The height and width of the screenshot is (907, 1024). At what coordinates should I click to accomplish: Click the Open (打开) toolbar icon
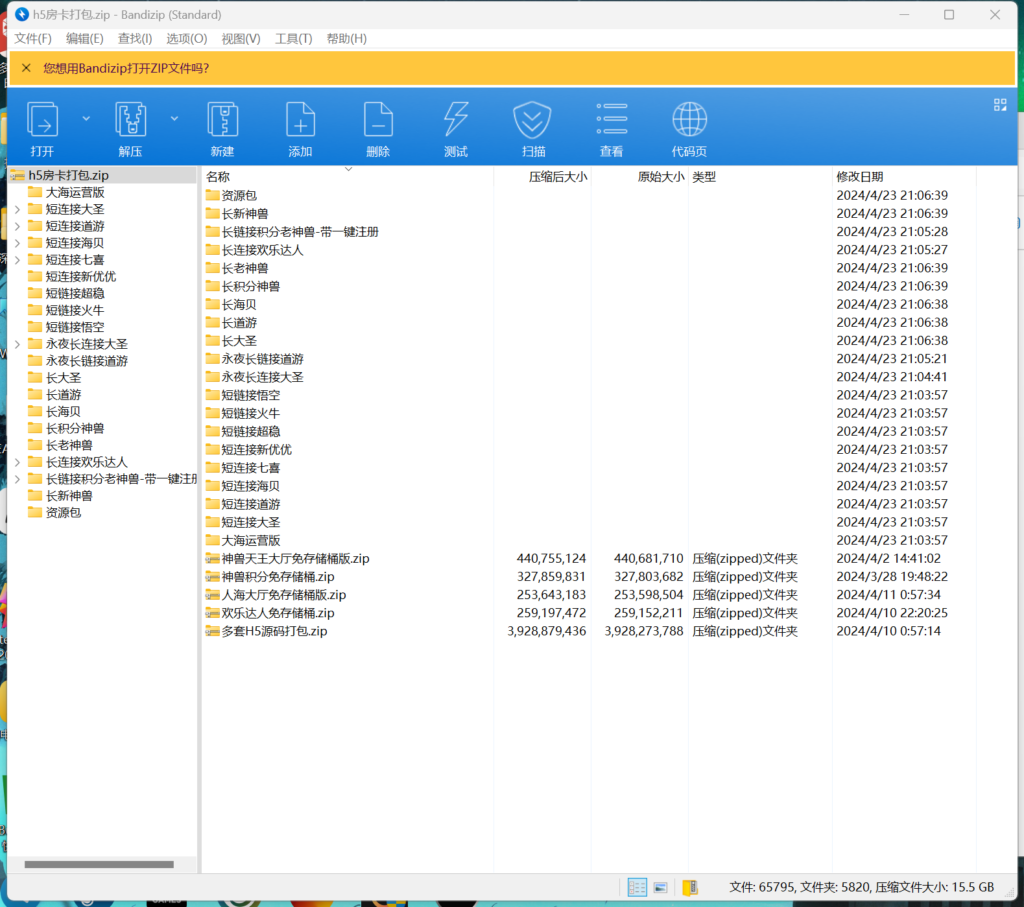[x=42, y=121]
